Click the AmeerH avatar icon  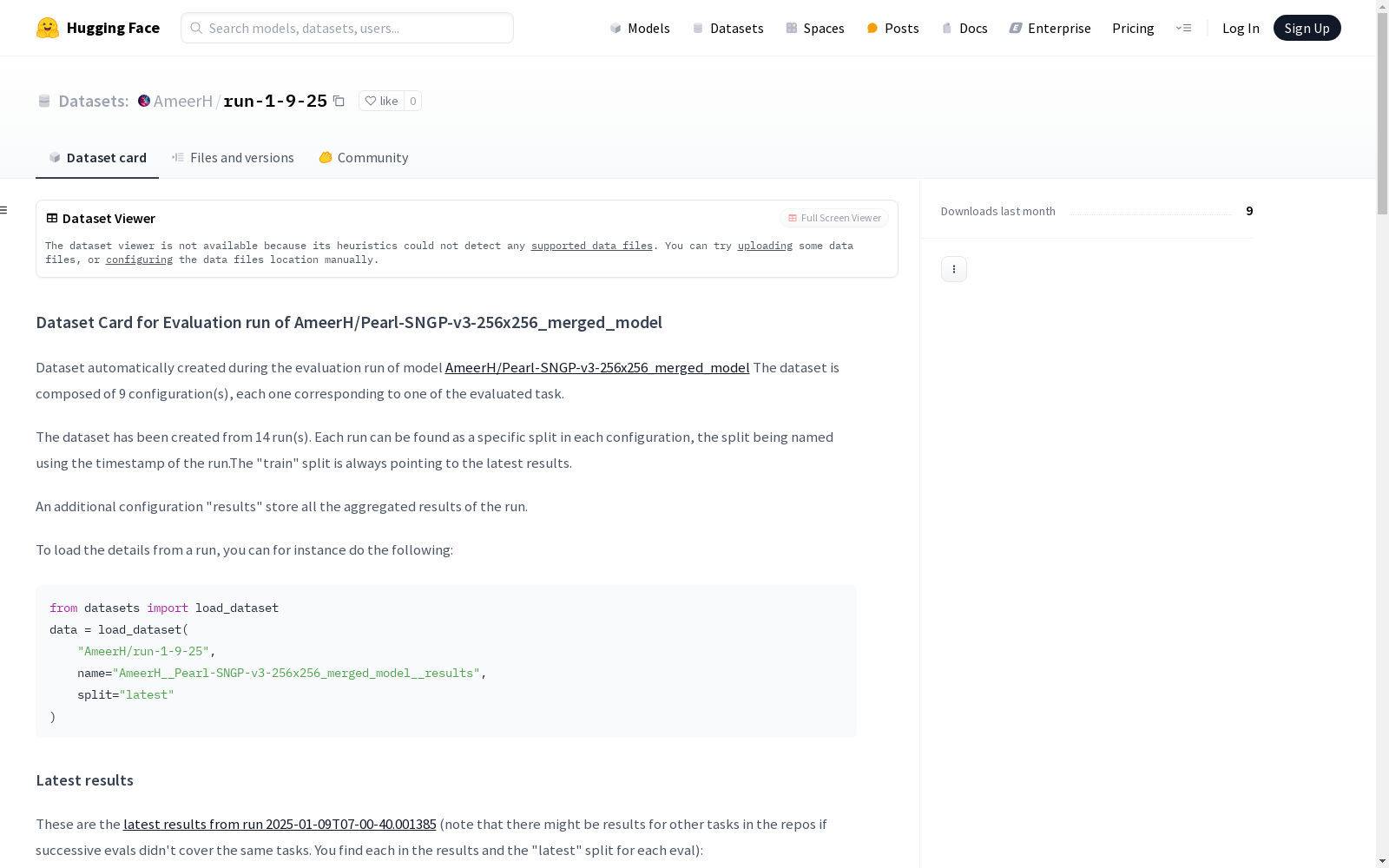point(144,101)
